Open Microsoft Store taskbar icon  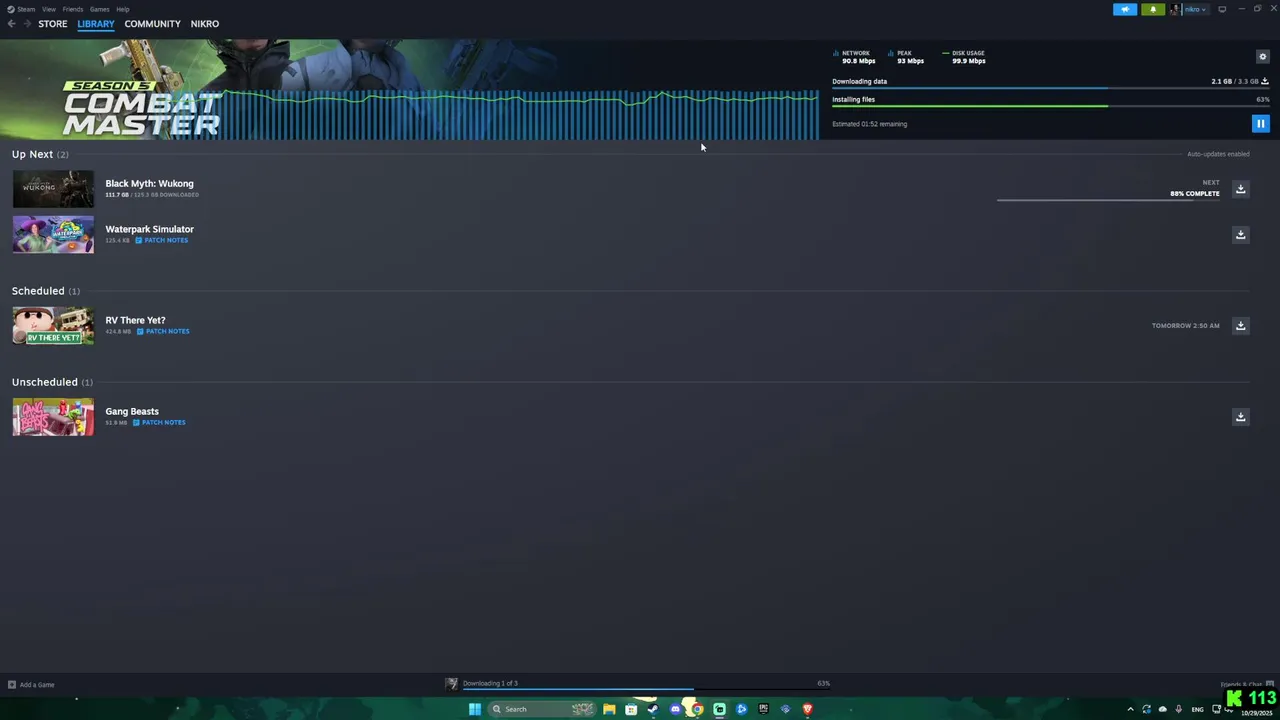(631, 709)
